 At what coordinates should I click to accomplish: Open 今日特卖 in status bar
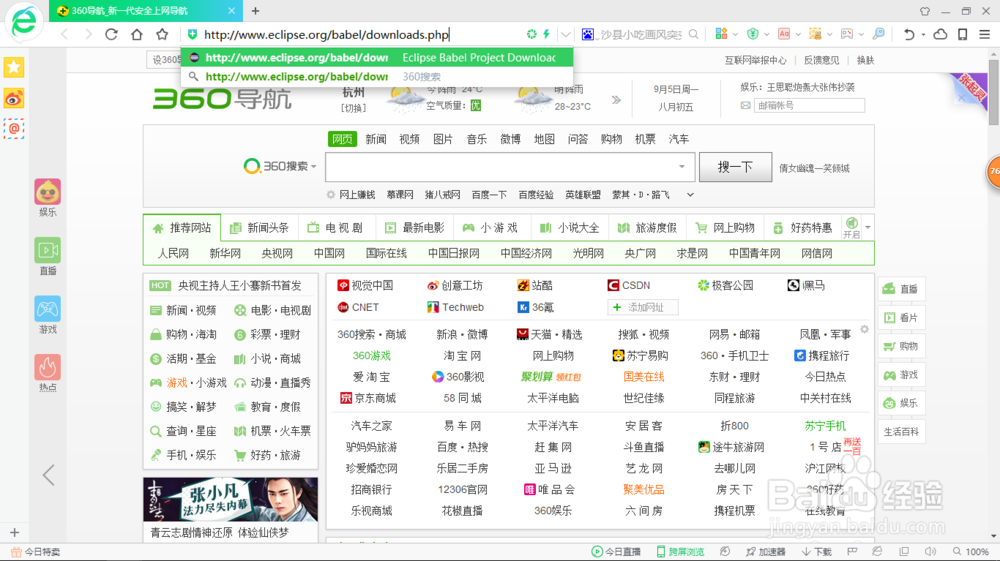[x=36, y=551]
